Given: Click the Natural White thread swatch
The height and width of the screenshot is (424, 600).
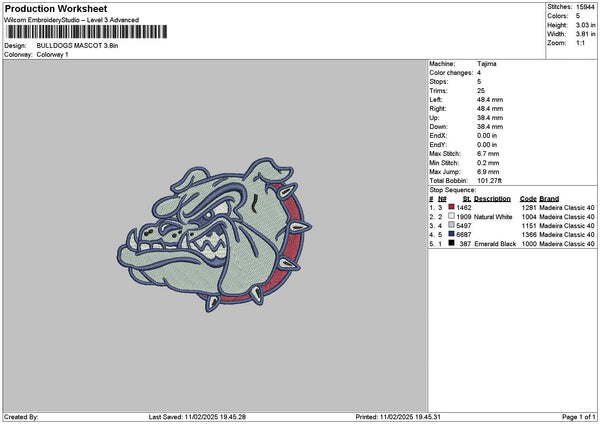Looking at the screenshot, I should pos(452,216).
